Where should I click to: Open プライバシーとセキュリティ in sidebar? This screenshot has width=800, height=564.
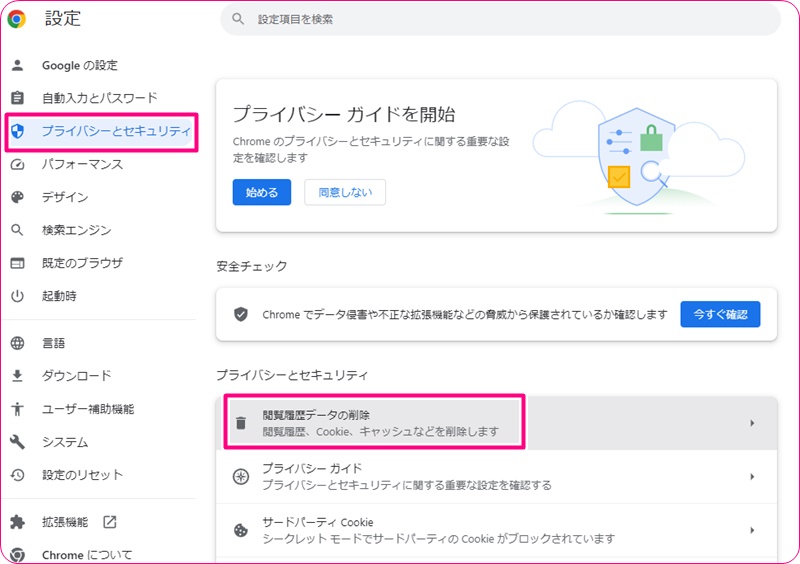pos(115,131)
